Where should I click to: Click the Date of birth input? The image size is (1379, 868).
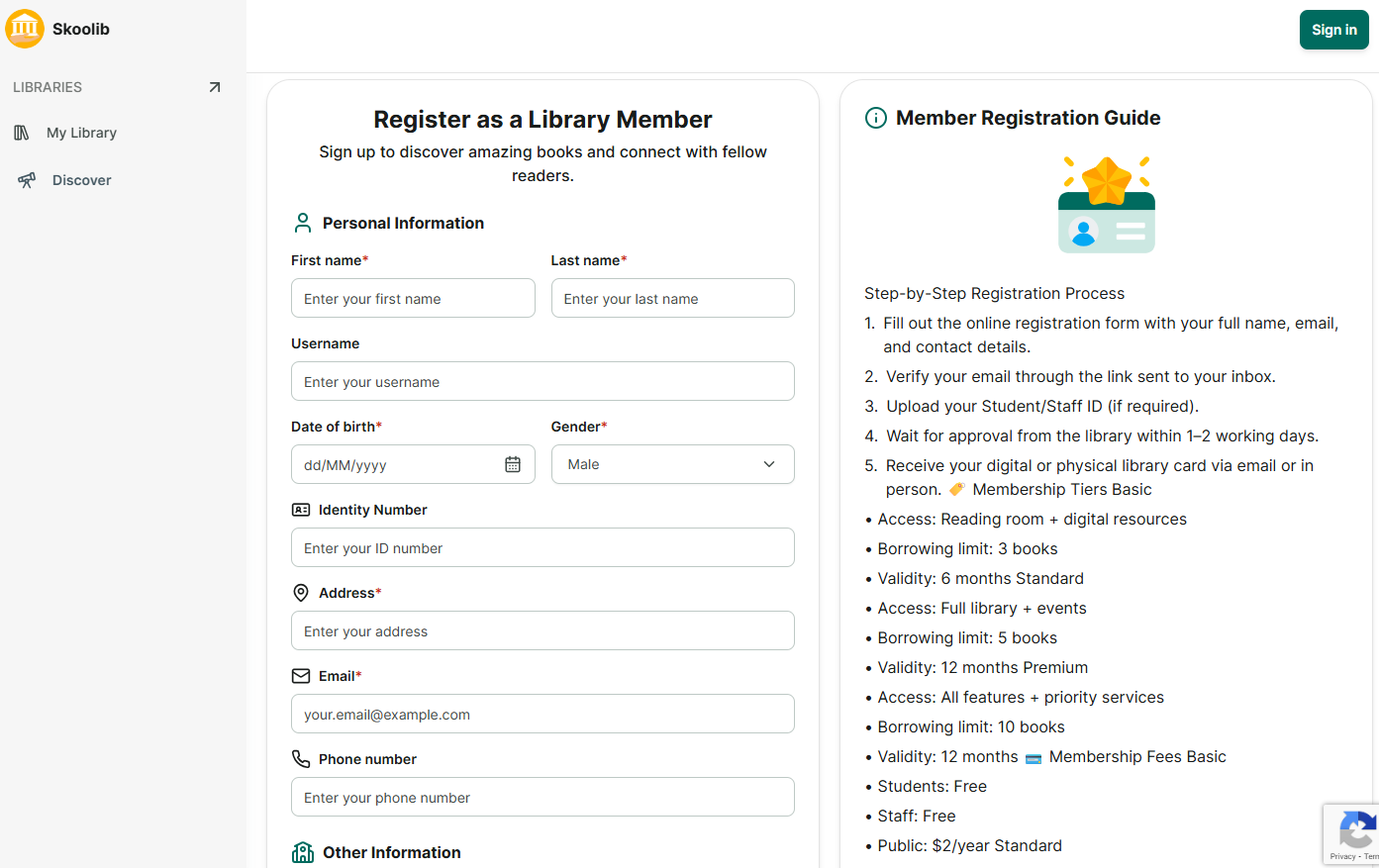(x=413, y=464)
